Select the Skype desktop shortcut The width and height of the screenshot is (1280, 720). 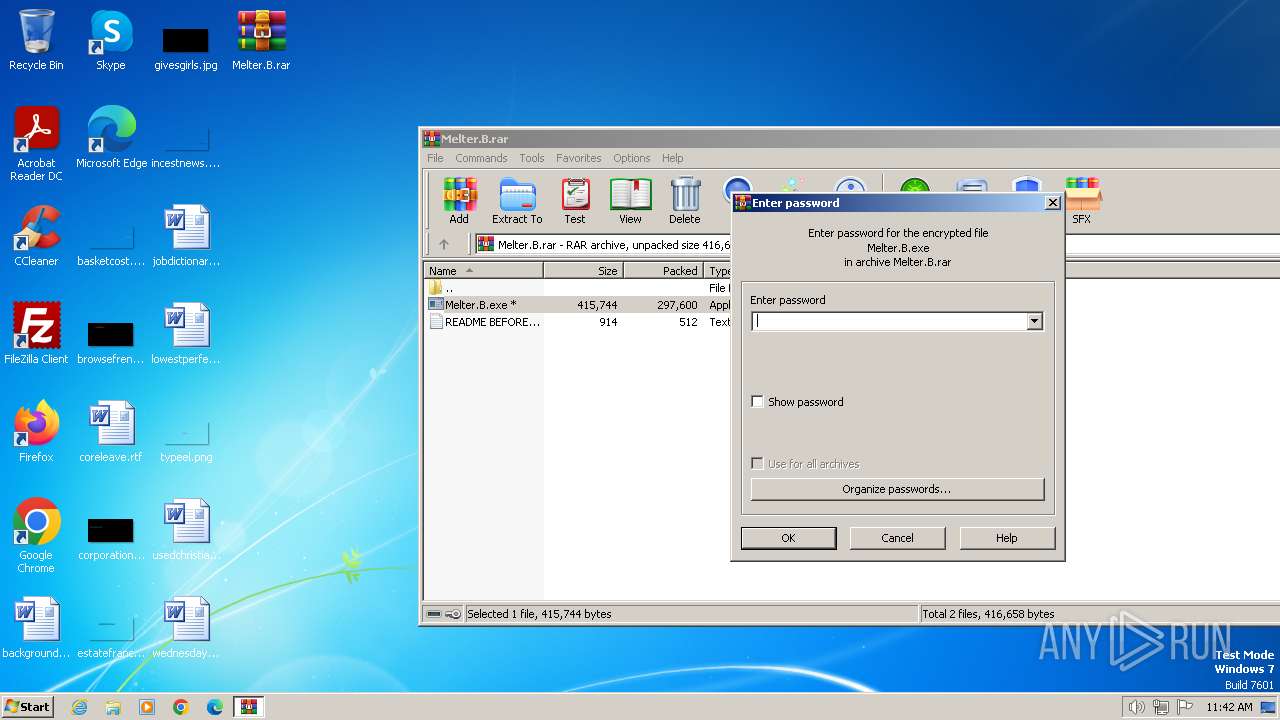110,41
